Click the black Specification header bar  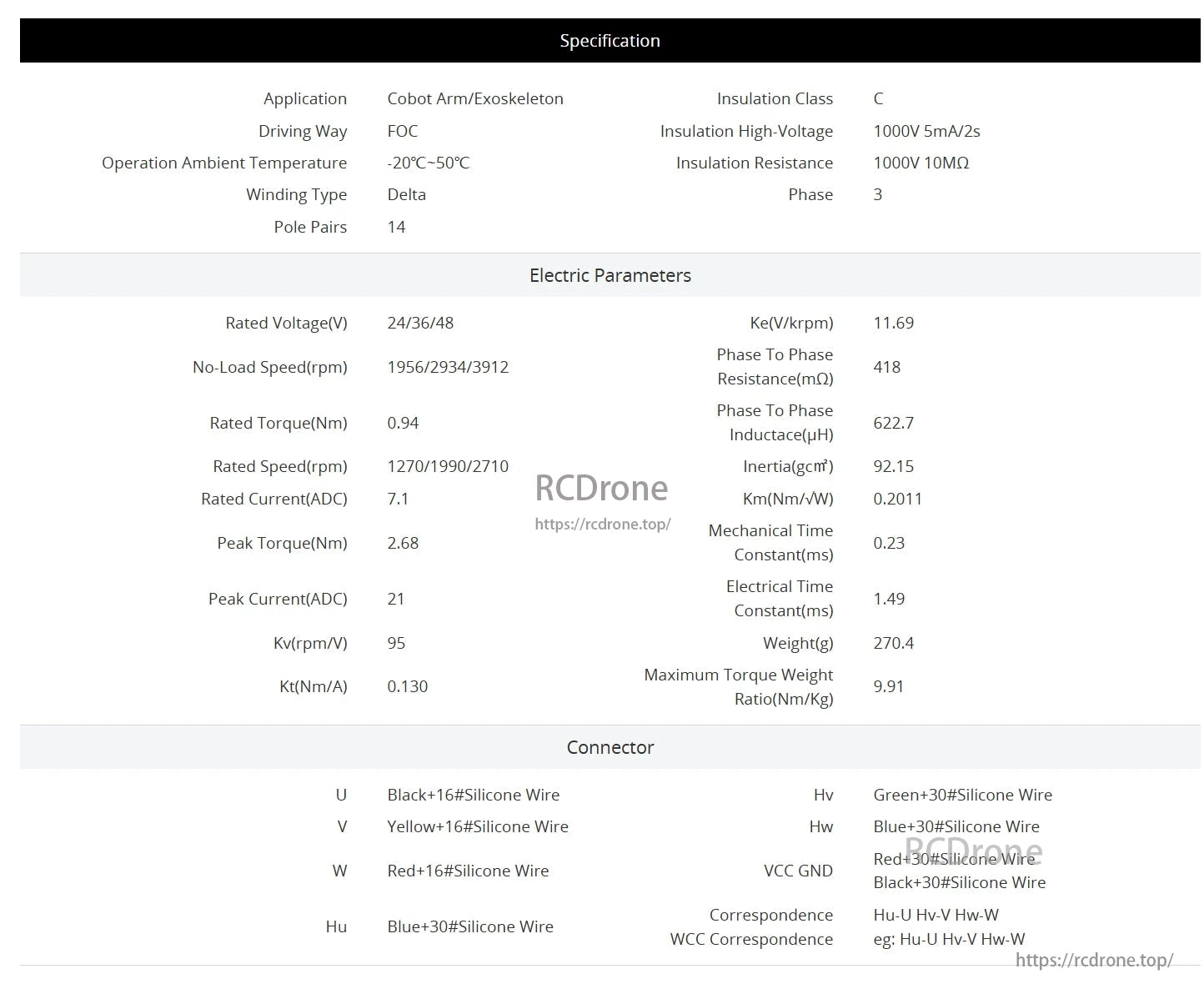pyautogui.click(x=610, y=41)
